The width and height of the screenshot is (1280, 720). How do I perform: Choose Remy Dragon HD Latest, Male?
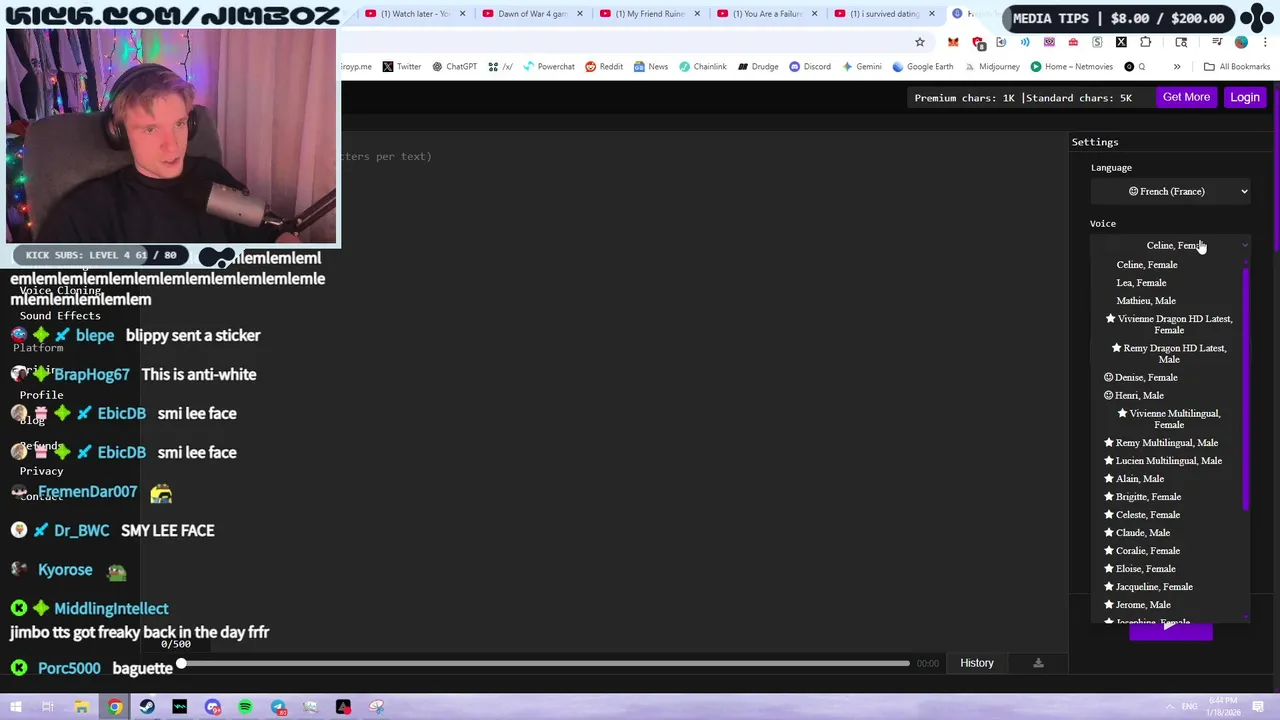point(1169,353)
